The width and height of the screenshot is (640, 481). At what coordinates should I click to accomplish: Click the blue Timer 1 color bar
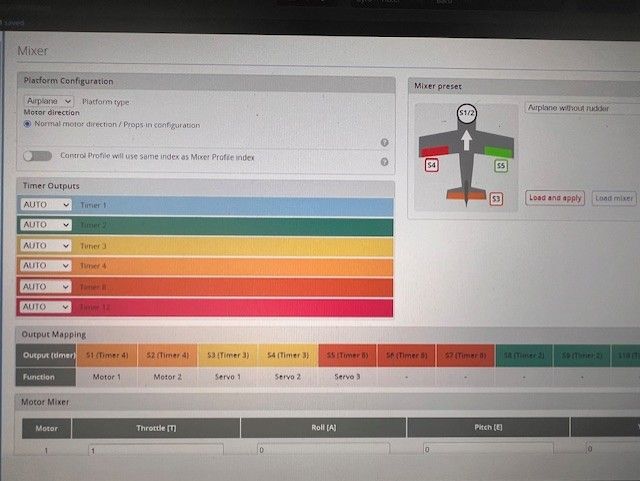[x=234, y=205]
